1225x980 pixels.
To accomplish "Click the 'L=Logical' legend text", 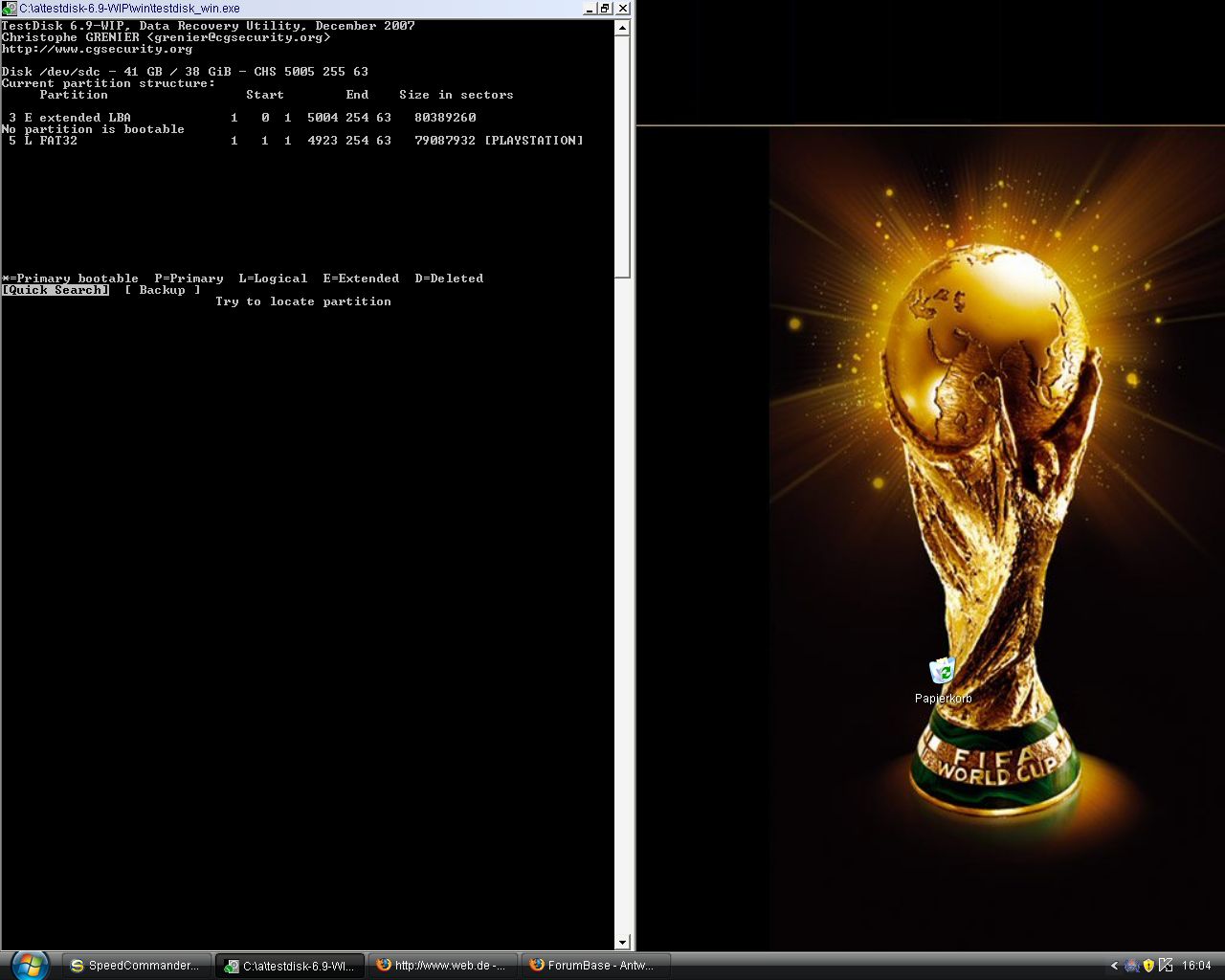I will [x=273, y=278].
